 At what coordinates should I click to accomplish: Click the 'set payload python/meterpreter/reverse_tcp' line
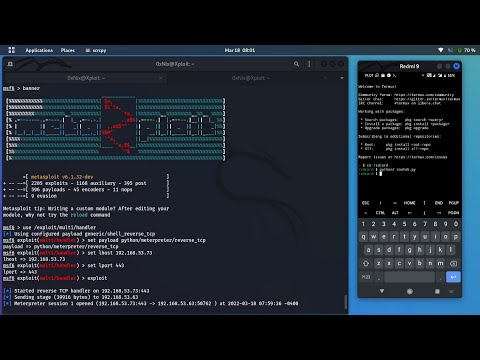[x=104, y=240]
